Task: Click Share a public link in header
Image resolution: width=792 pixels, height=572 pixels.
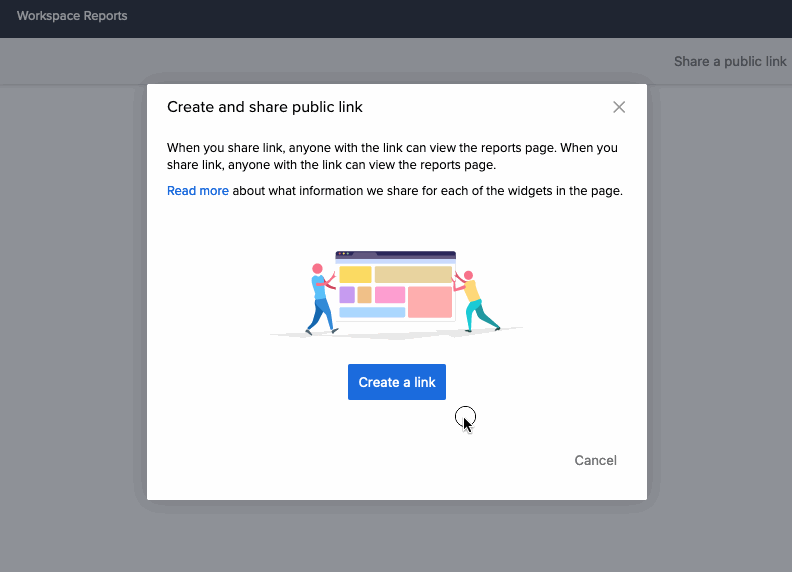Action: click(x=730, y=61)
